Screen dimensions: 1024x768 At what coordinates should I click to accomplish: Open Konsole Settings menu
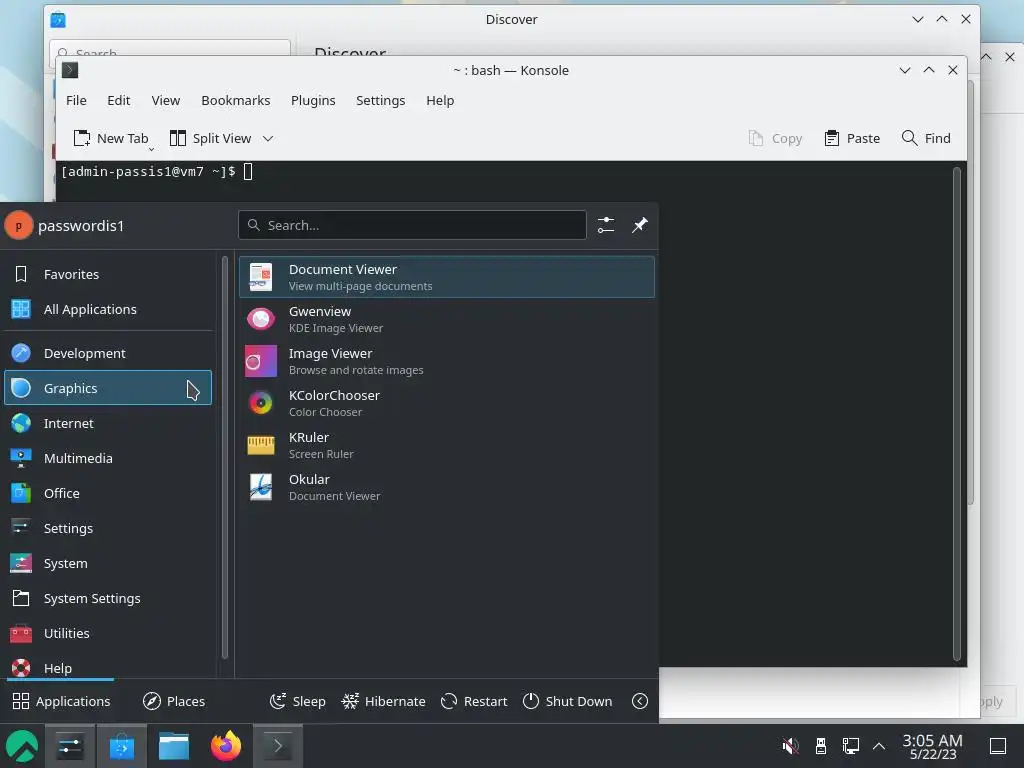click(x=381, y=101)
